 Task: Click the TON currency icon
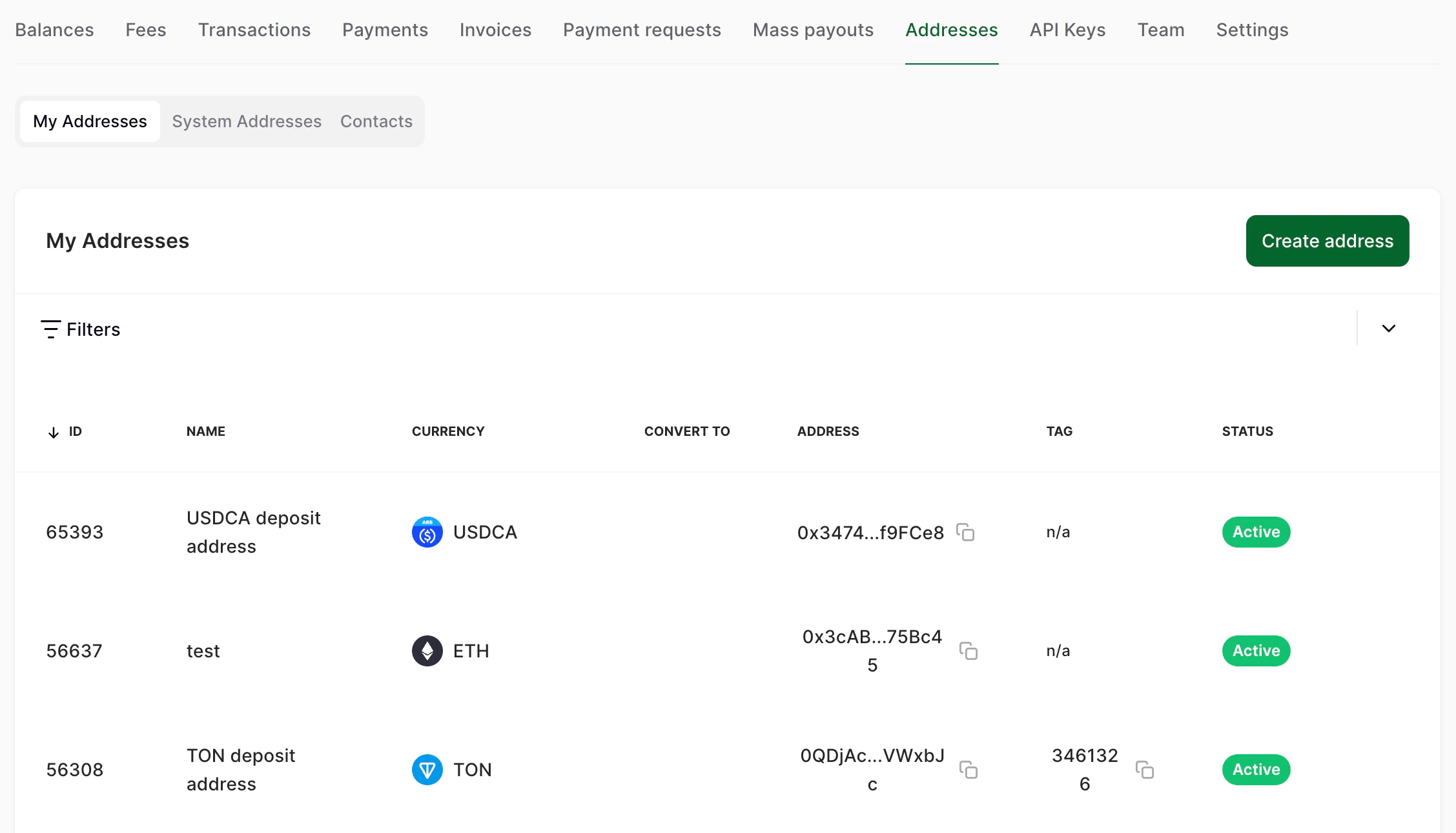coord(427,770)
